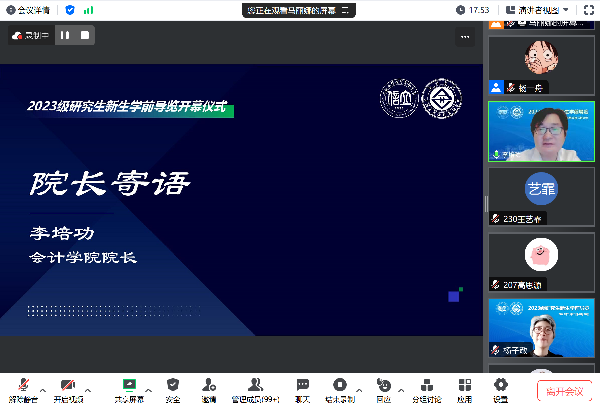
Task: Unmute the microphone
Action: pos(22,386)
